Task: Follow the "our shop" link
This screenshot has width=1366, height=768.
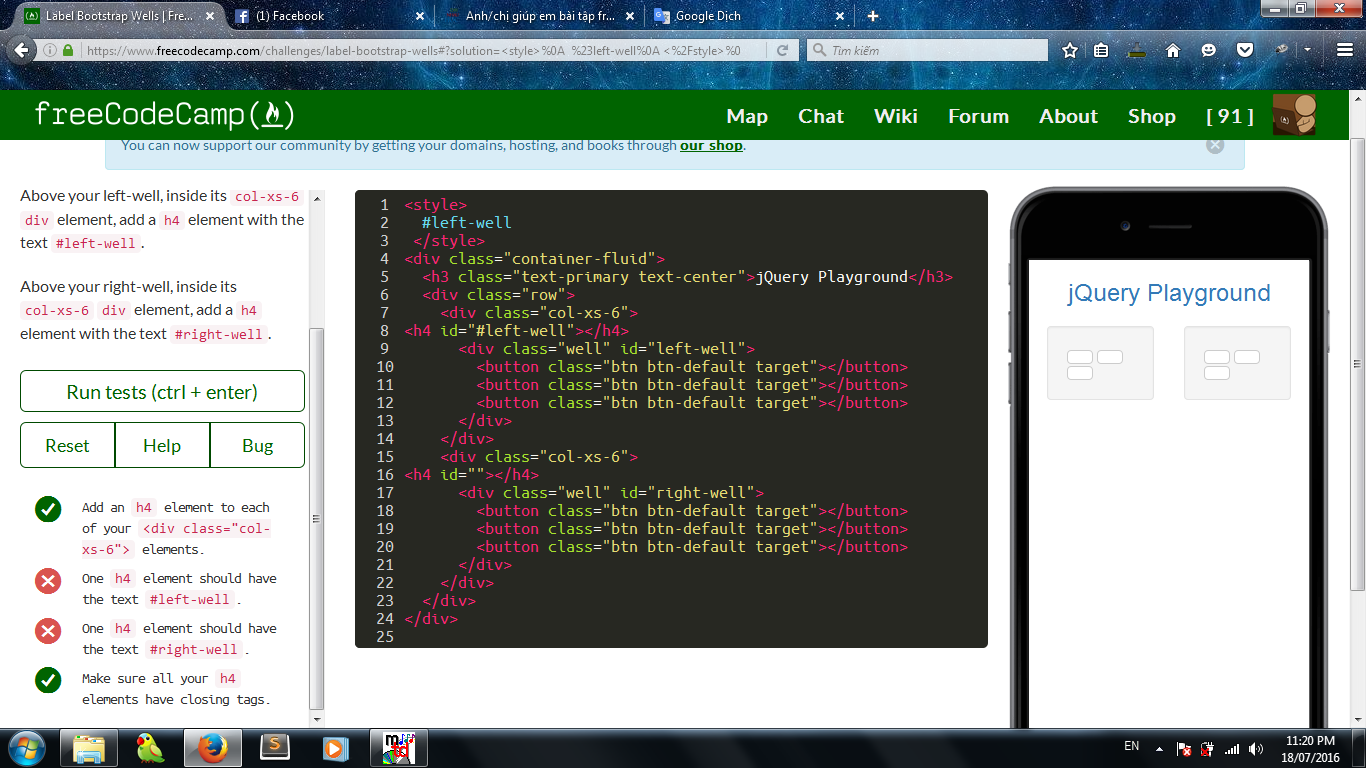Action: point(711,145)
